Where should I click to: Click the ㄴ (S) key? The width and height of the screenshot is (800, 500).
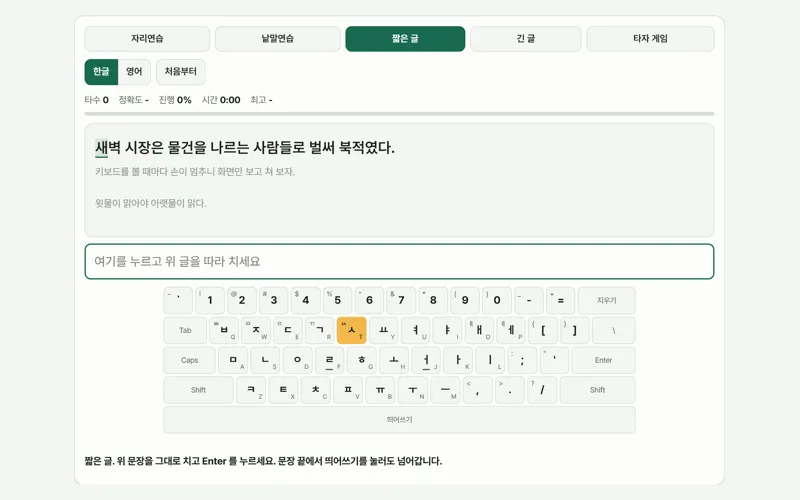tap(265, 360)
